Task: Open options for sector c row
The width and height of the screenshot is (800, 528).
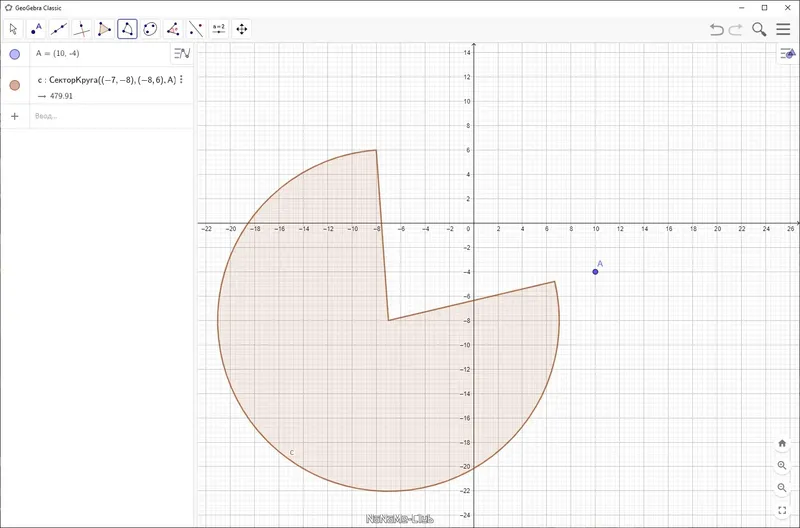Action: 181,80
